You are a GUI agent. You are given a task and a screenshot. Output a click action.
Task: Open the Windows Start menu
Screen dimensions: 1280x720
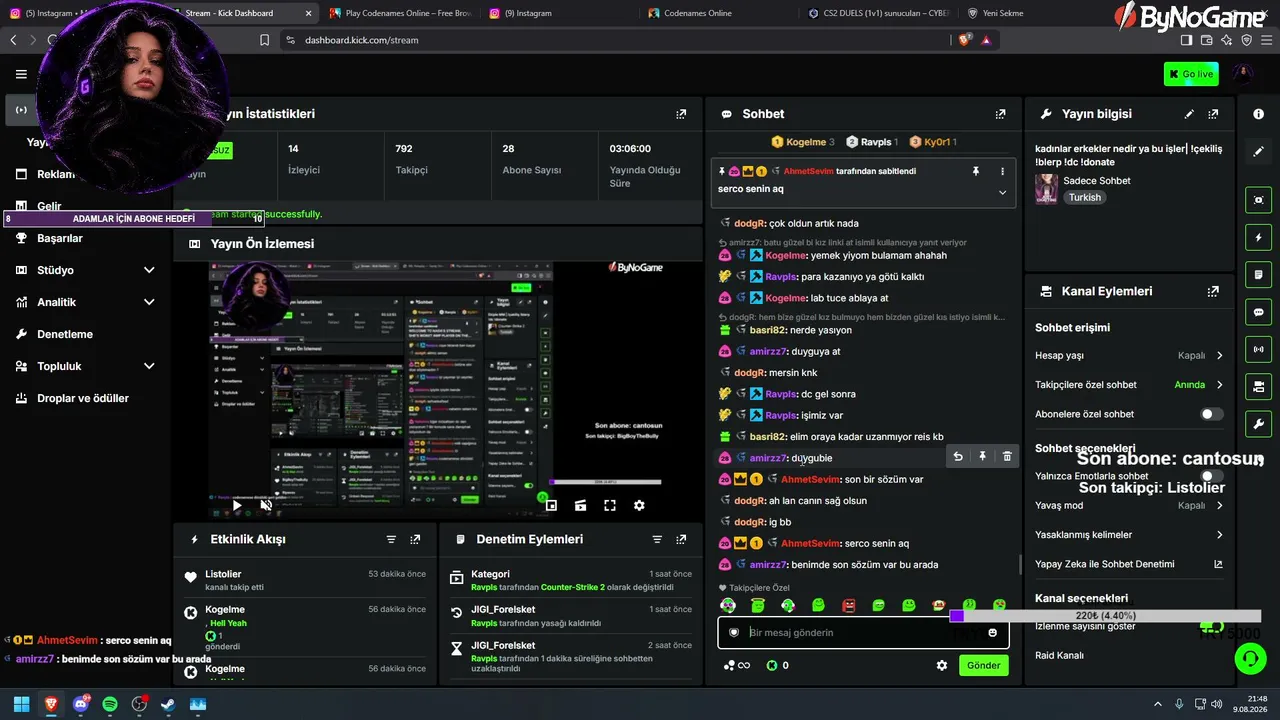click(21, 704)
